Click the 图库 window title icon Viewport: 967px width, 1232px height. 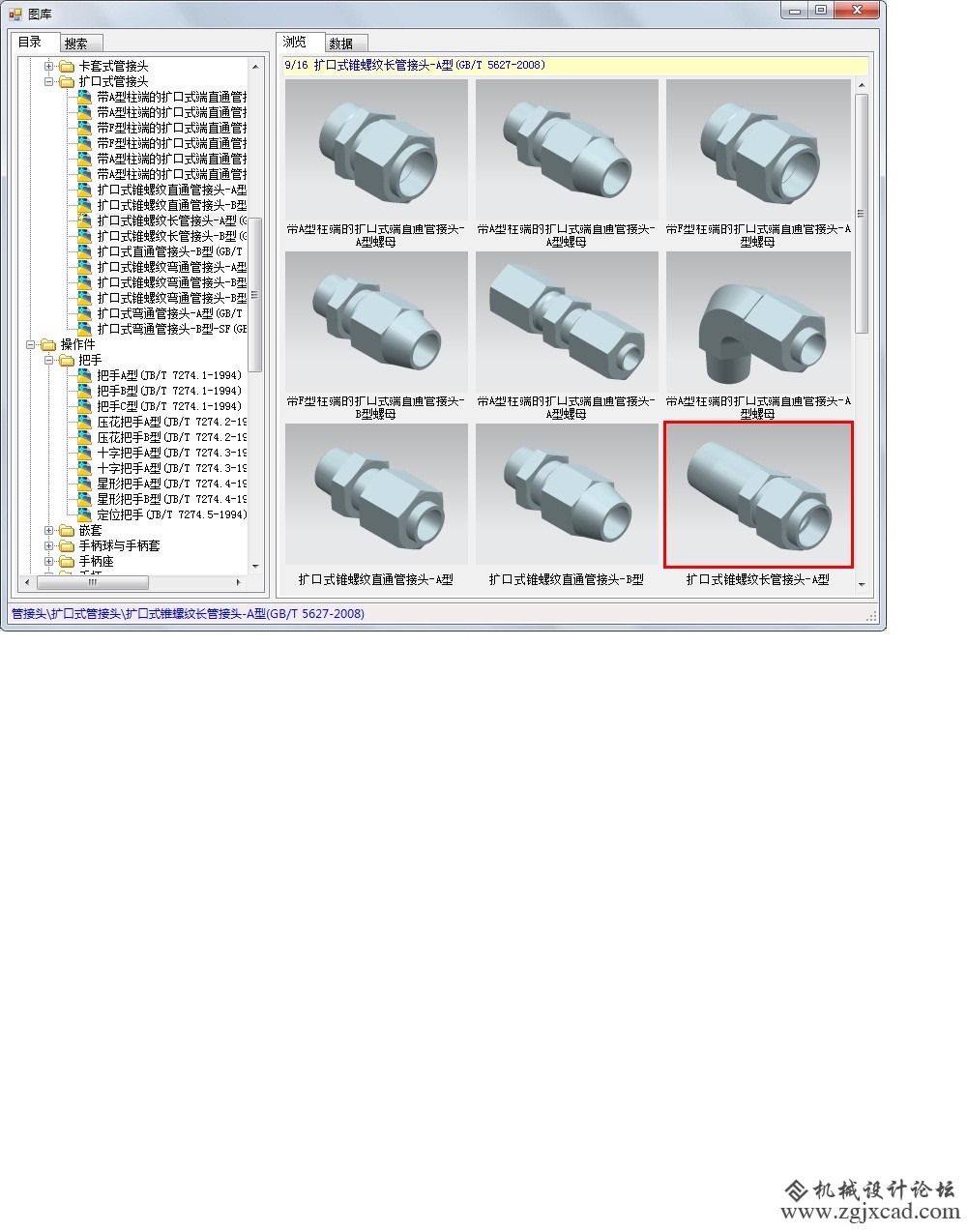pos(15,14)
